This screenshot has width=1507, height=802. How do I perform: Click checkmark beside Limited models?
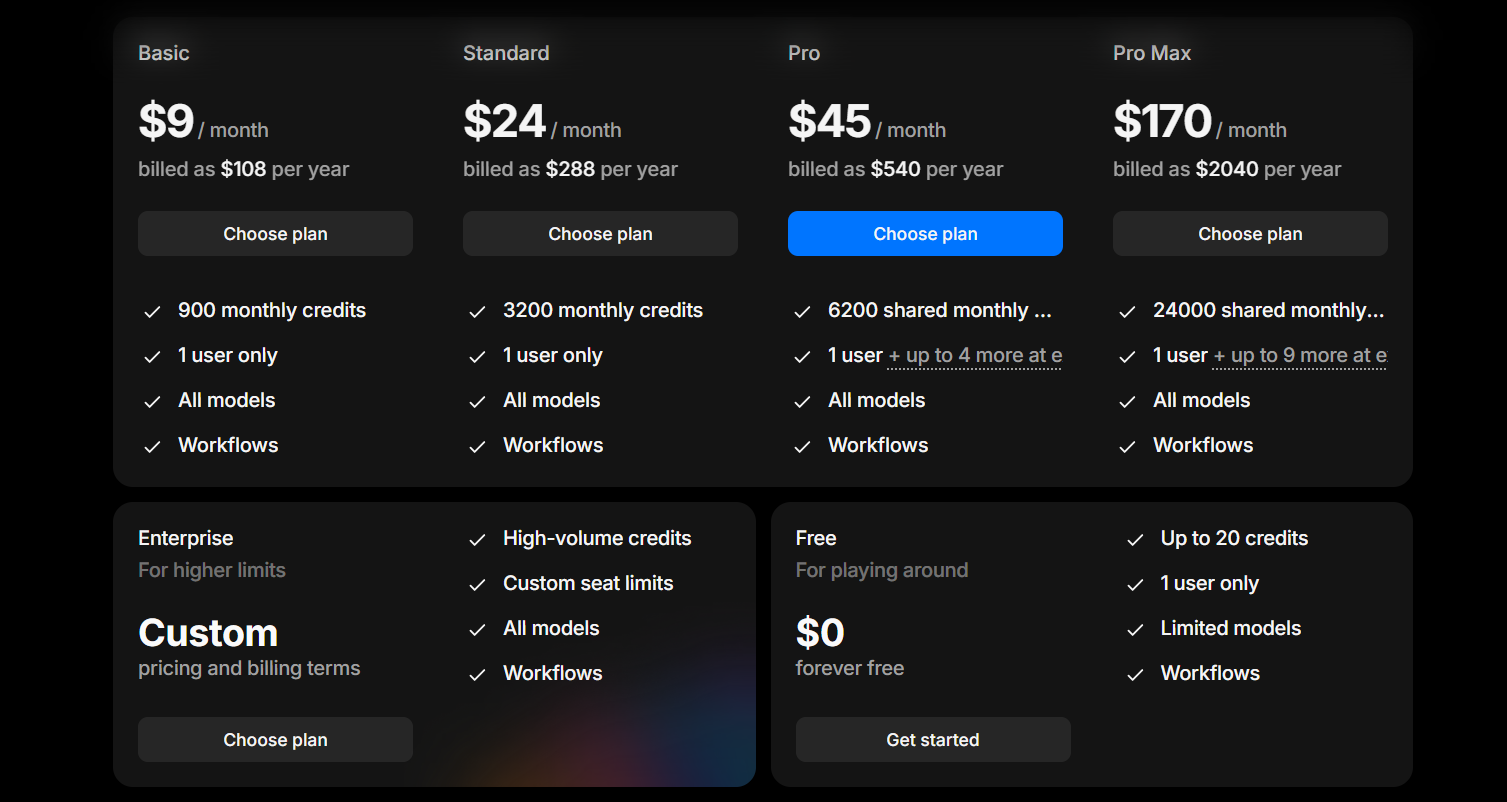pyautogui.click(x=1135, y=630)
